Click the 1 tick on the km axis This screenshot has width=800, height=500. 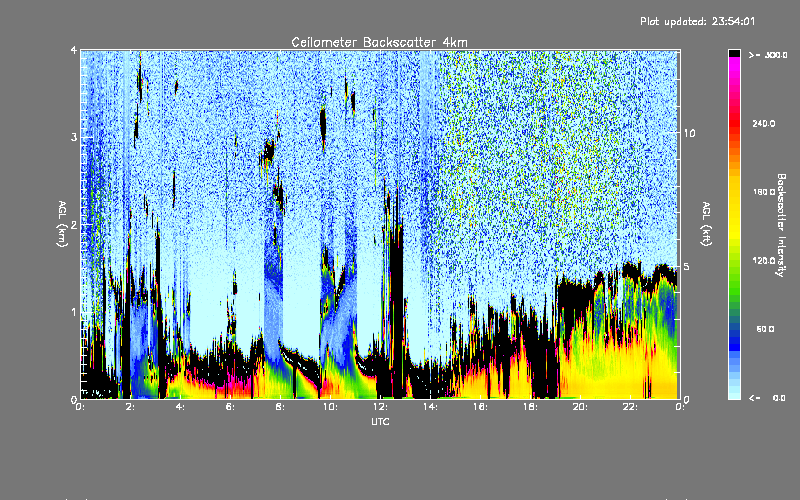coord(74,312)
